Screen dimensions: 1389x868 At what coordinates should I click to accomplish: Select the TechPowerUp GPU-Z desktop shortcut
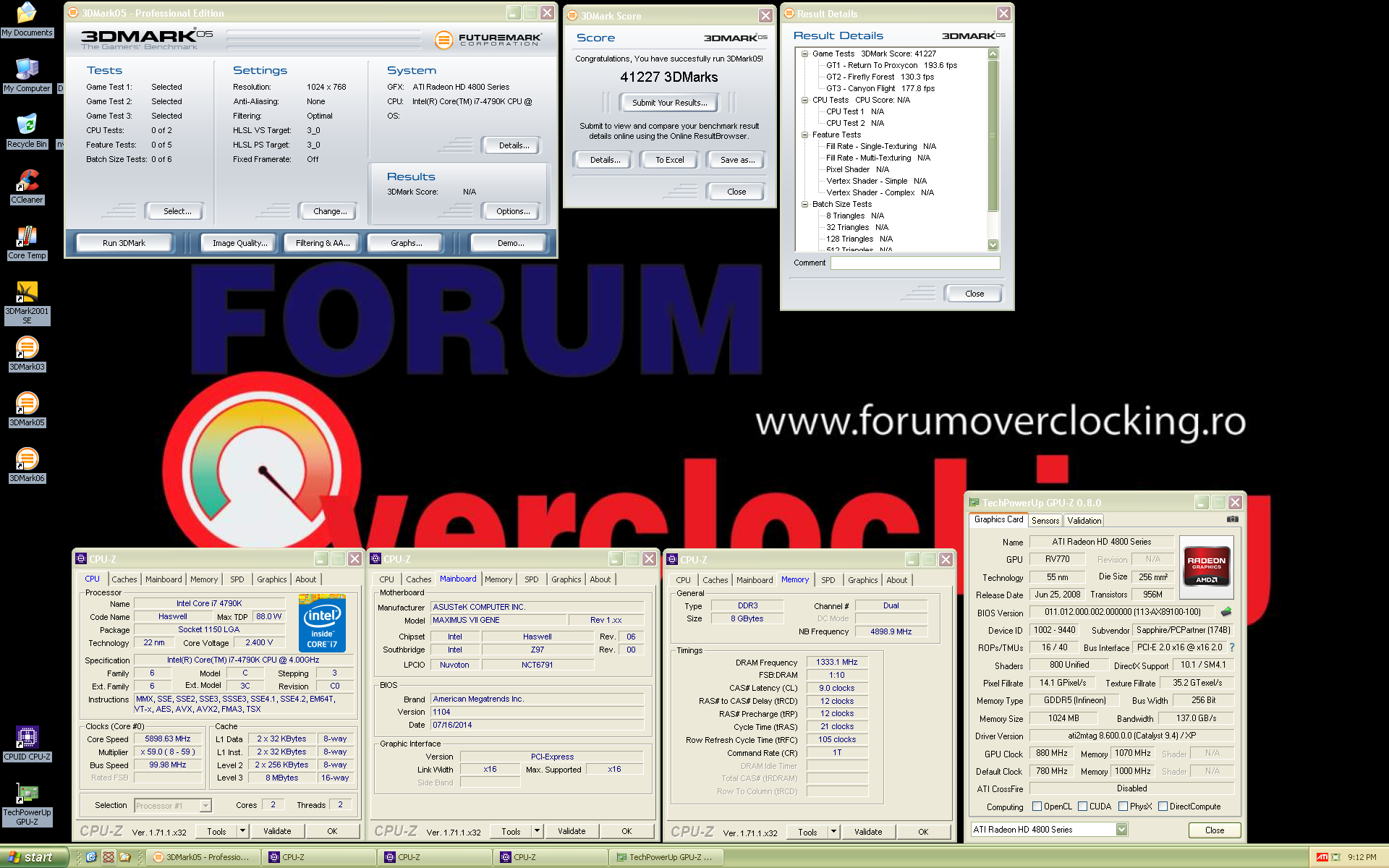click(x=27, y=804)
